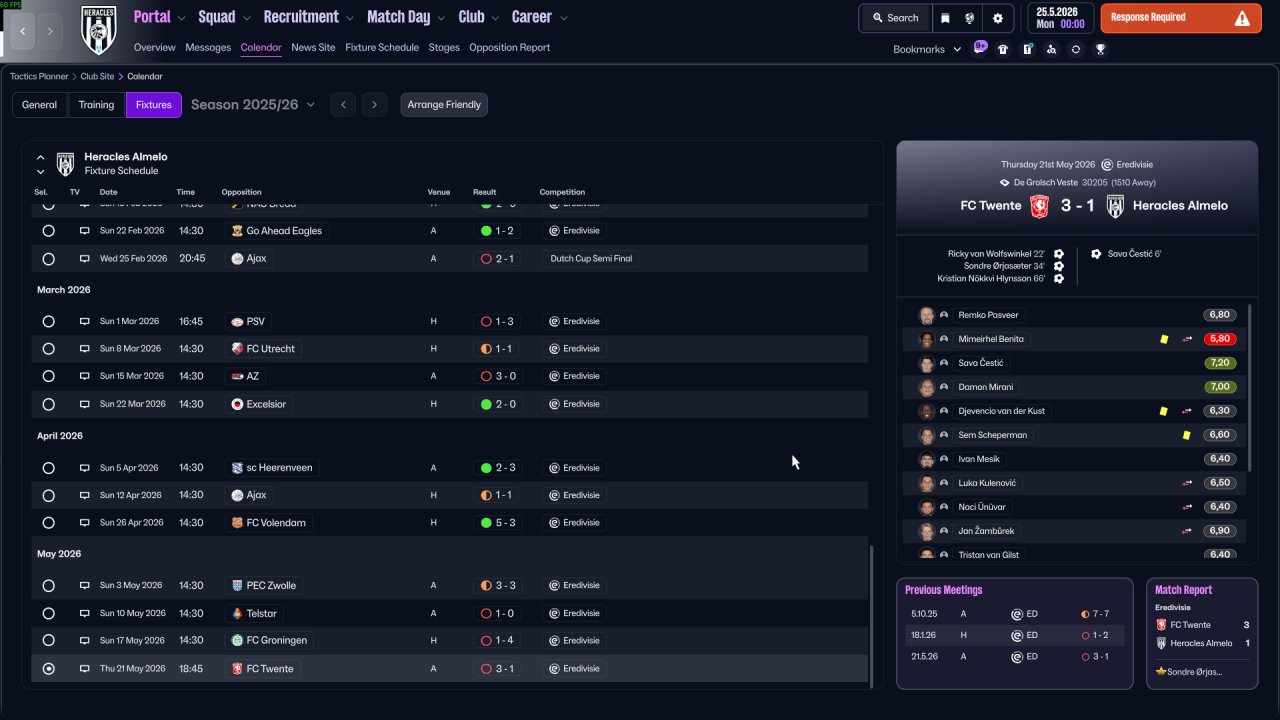
Task: Click the circular arrows bookmark icon
Action: [x=1076, y=49]
